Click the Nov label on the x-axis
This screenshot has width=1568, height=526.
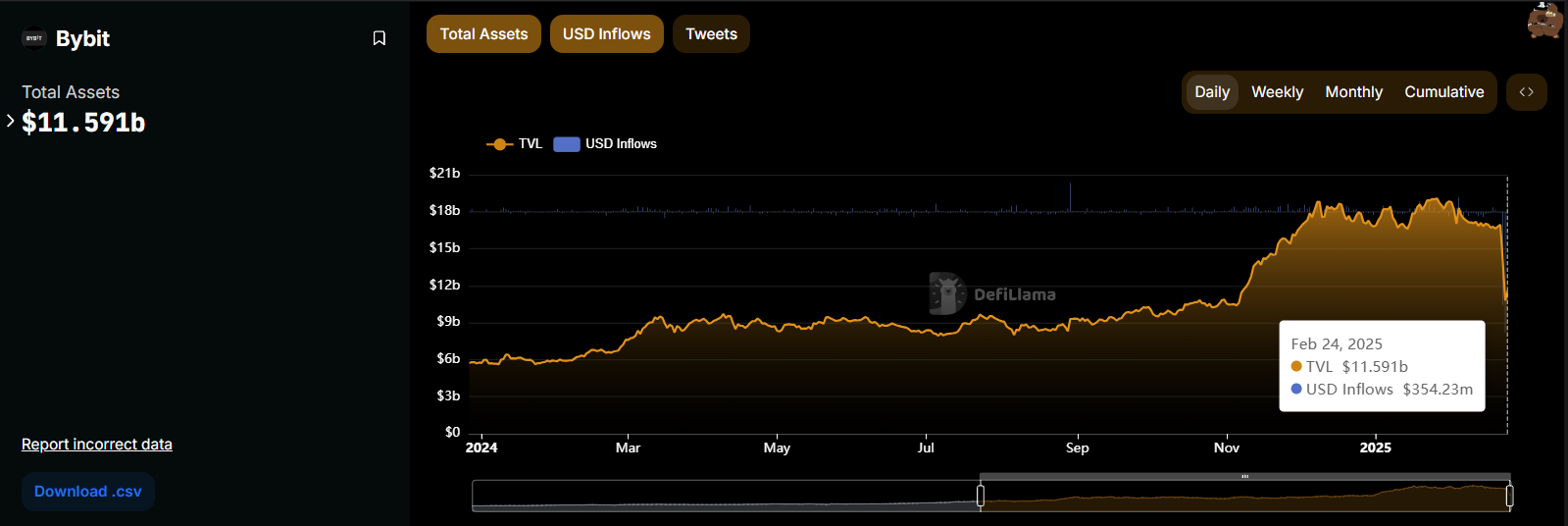pos(1227,447)
